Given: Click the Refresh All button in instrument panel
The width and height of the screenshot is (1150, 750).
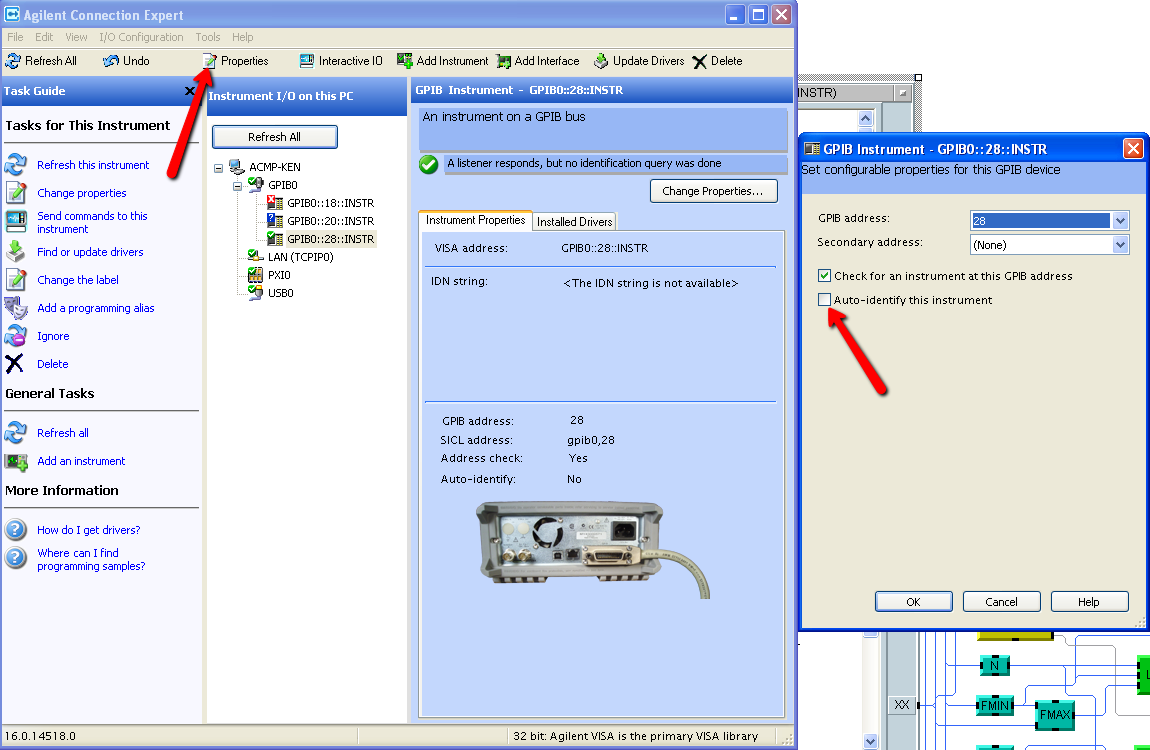Looking at the screenshot, I should (274, 137).
